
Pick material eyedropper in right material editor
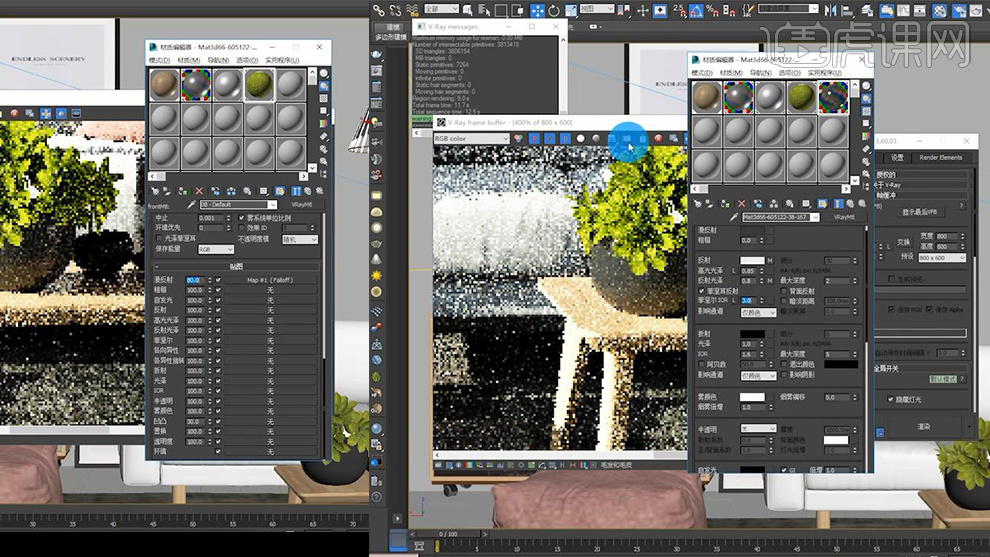coord(733,217)
